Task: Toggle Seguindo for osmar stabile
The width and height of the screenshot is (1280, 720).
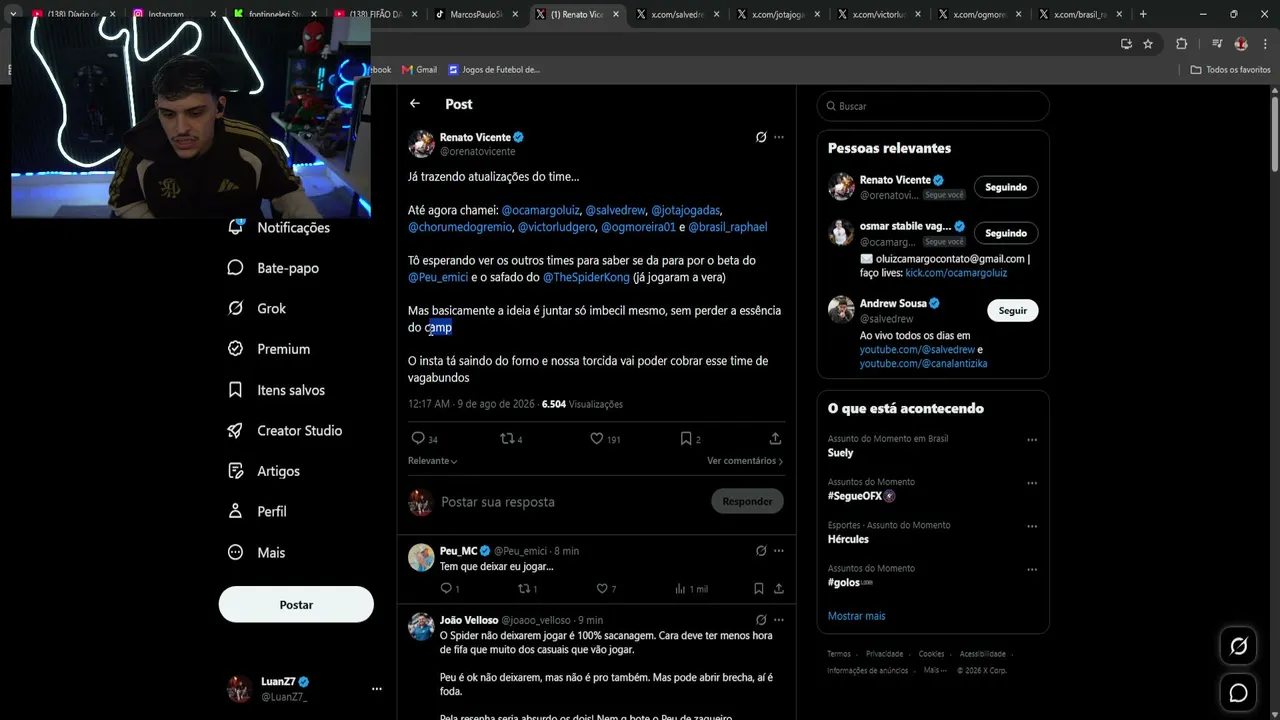Action: click(1006, 233)
